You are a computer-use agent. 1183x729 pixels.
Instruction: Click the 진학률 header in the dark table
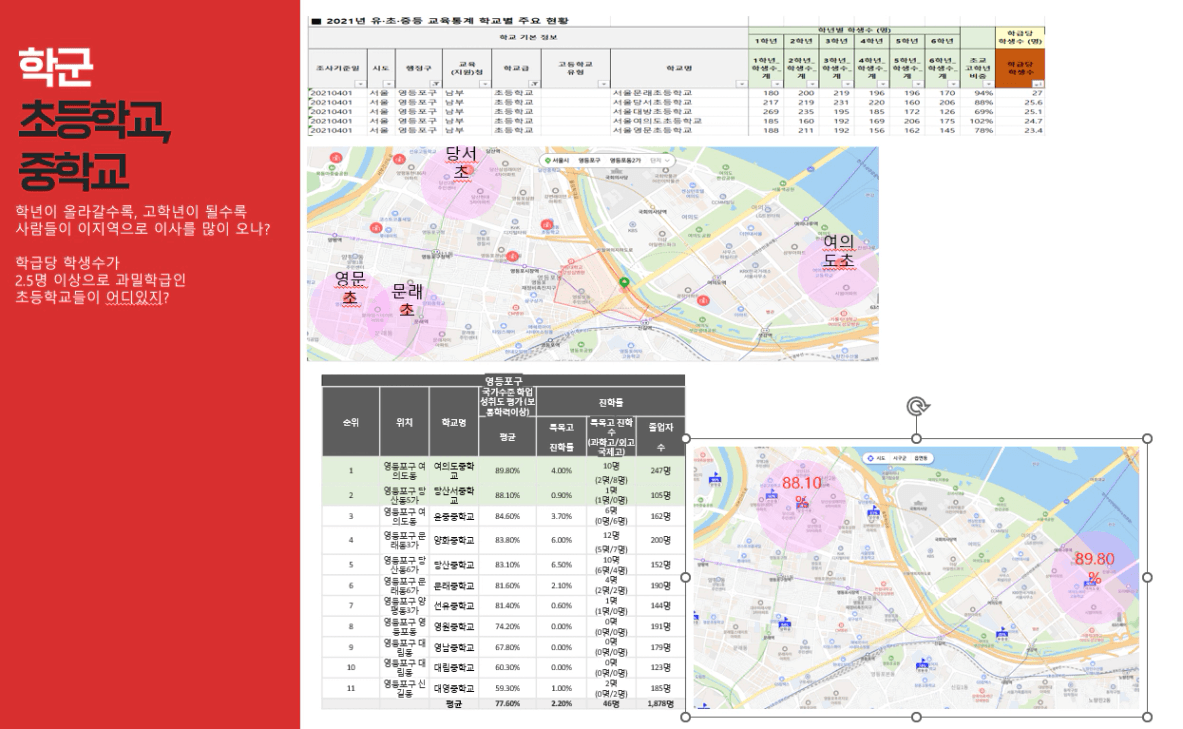click(x=610, y=402)
